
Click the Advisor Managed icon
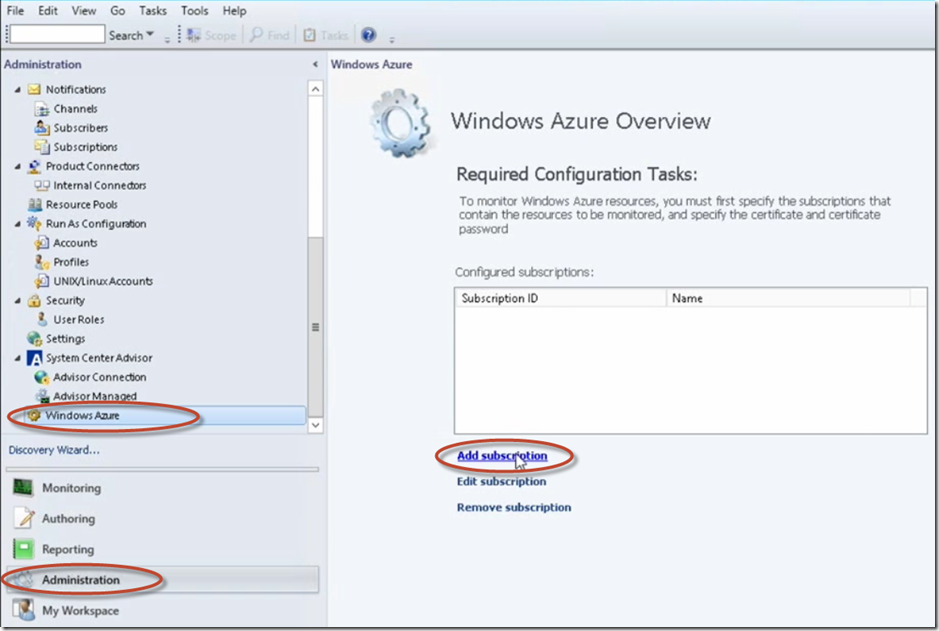click(x=42, y=396)
